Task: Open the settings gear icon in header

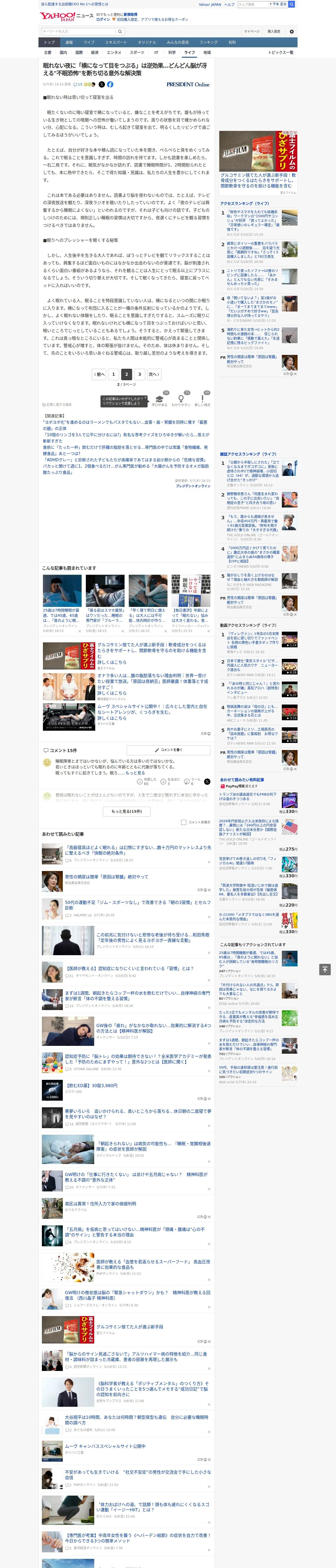Action: (x=292, y=32)
